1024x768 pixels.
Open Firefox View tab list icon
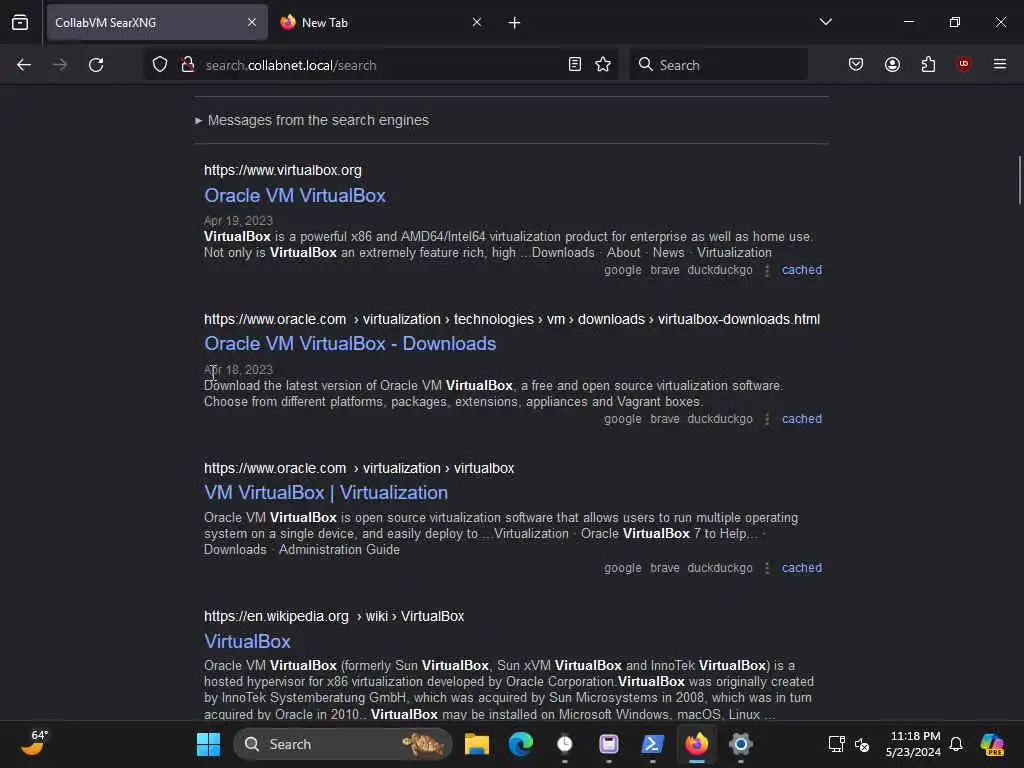20,22
